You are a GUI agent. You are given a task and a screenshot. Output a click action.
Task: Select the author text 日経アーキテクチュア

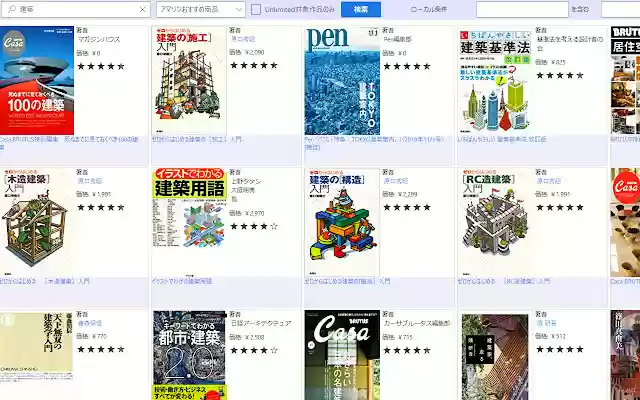[x=261, y=323]
